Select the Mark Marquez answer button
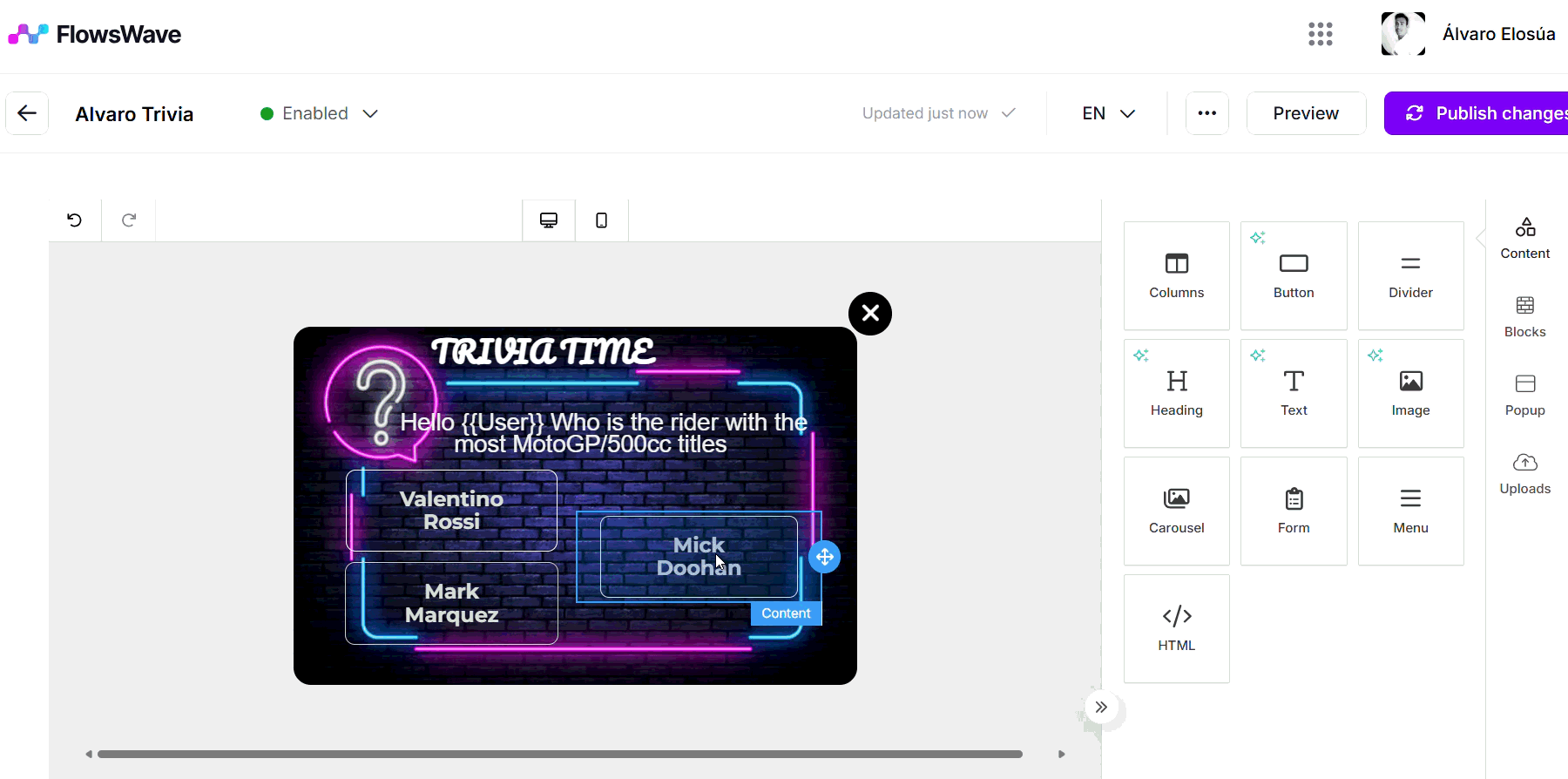Viewport: 1568px width, 779px height. click(451, 603)
